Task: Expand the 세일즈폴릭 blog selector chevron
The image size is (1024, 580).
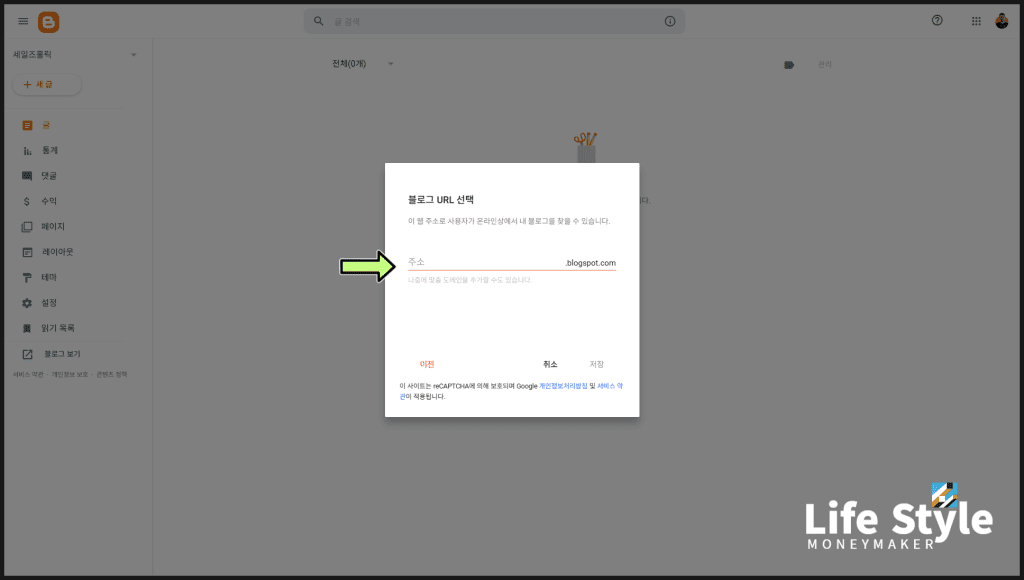Action: coord(133,55)
